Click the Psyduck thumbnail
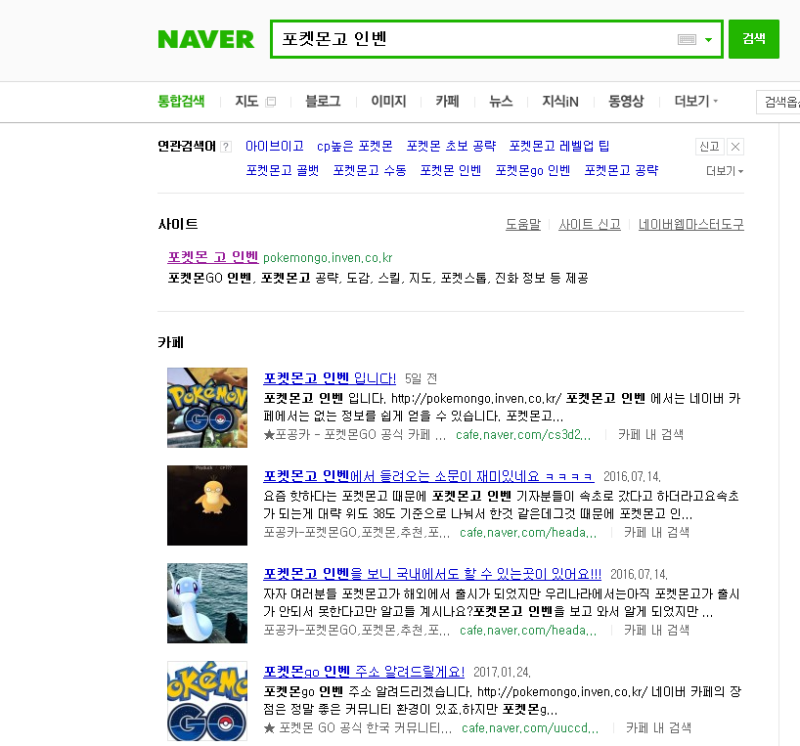800x746 pixels. 207,505
